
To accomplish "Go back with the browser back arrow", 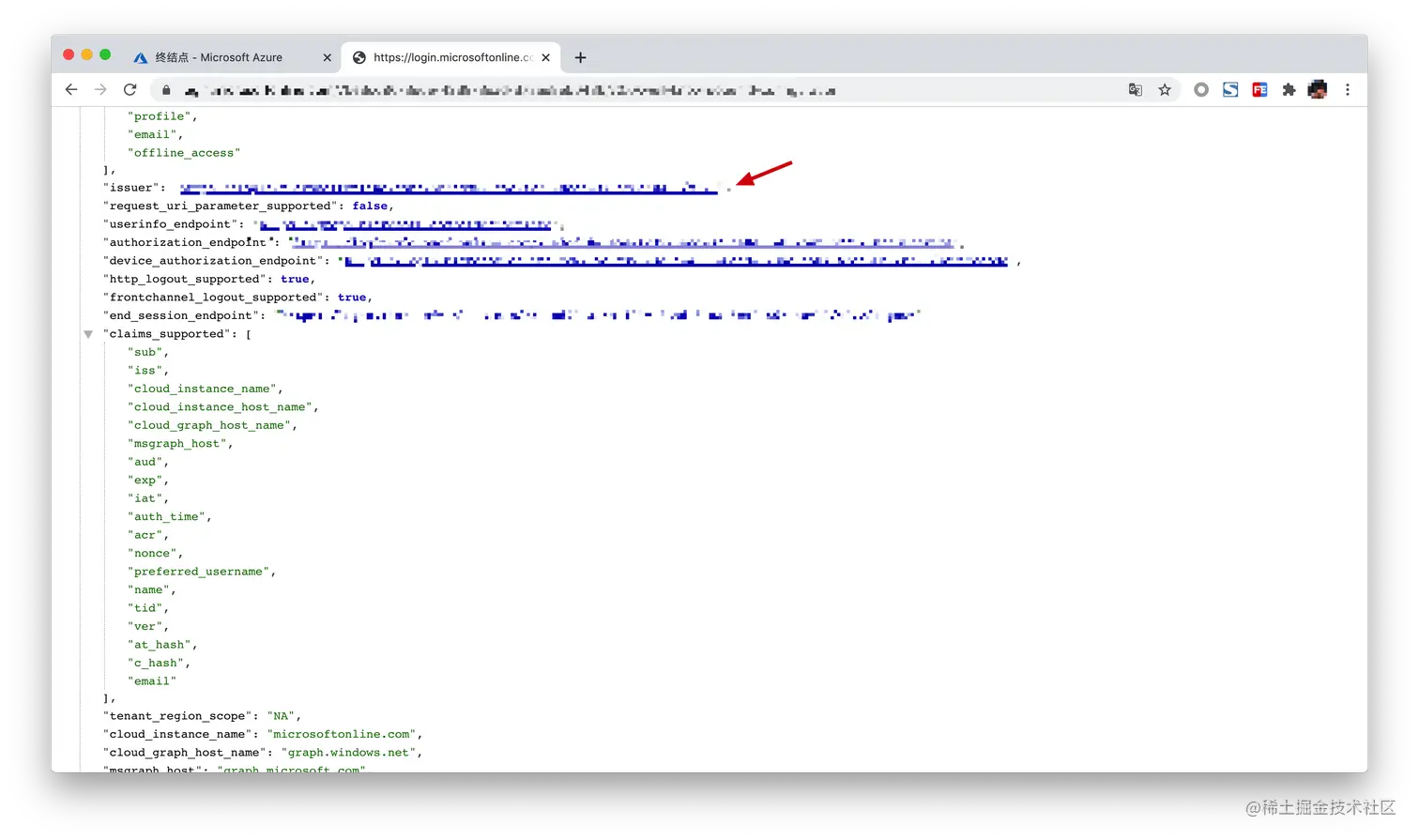I will tap(71, 90).
